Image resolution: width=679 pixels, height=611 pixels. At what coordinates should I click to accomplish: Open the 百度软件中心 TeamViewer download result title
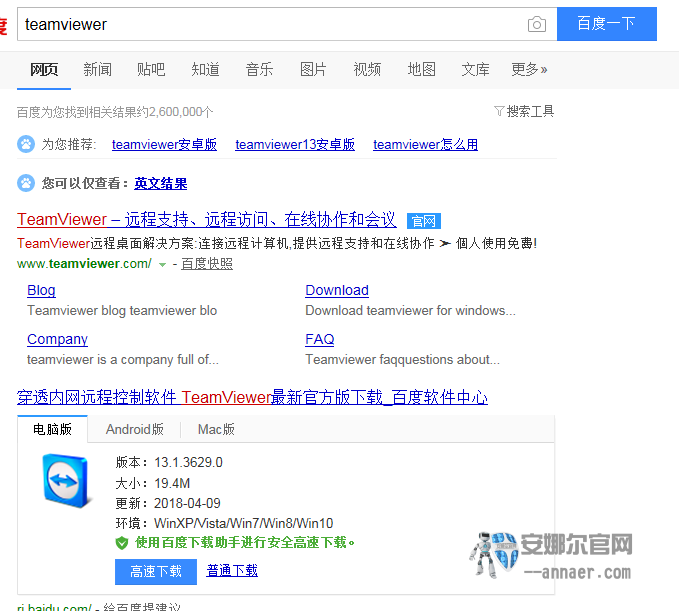click(252, 397)
